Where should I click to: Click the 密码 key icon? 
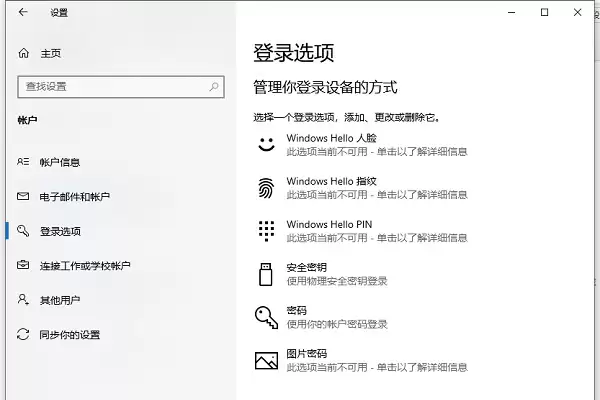click(266, 317)
